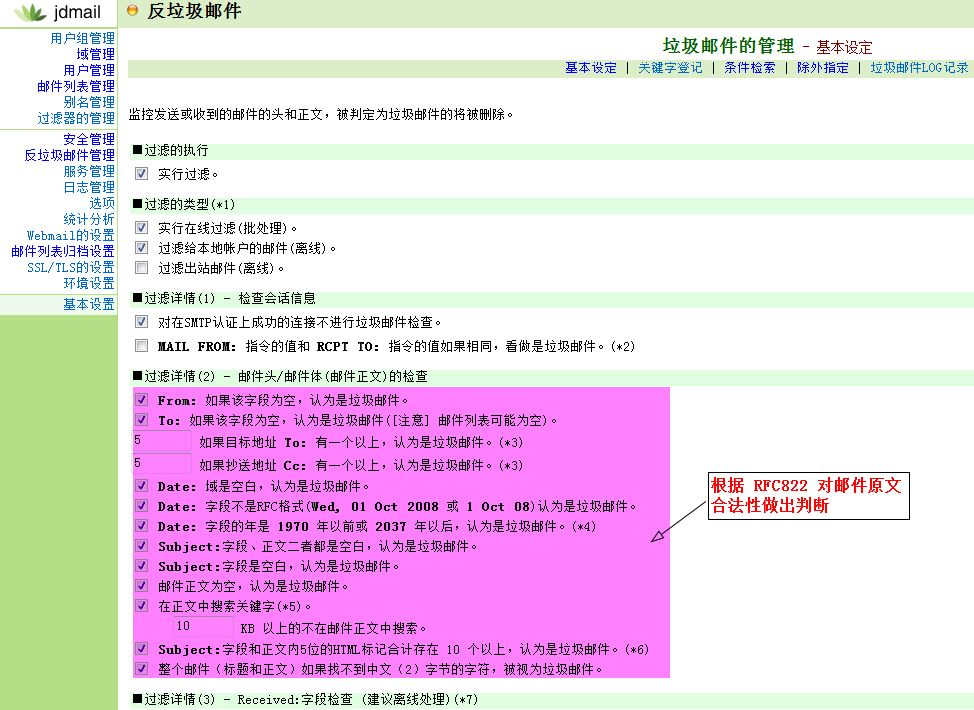Open 反垃圾邮件管理 in the sidebar
The width and height of the screenshot is (974, 710).
tap(70, 155)
